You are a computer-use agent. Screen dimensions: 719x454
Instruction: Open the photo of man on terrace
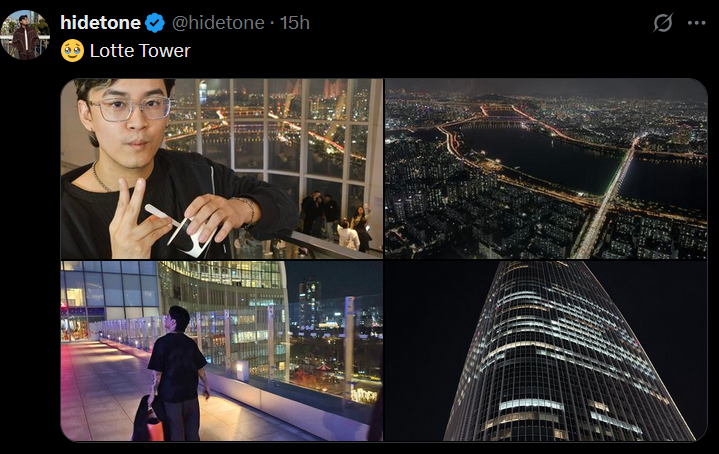tap(222, 351)
